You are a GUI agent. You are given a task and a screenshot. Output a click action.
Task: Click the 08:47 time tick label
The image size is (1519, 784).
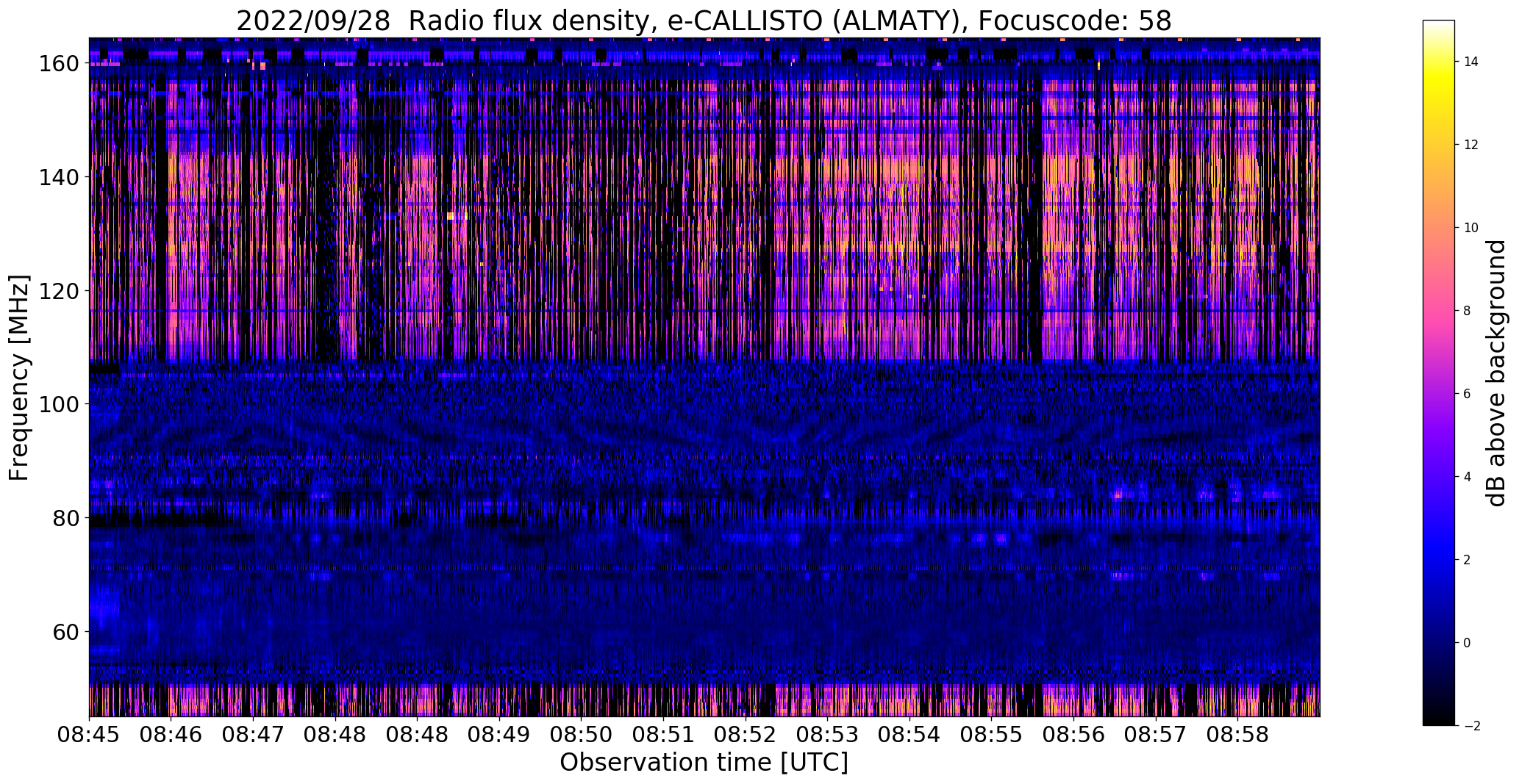click(253, 735)
